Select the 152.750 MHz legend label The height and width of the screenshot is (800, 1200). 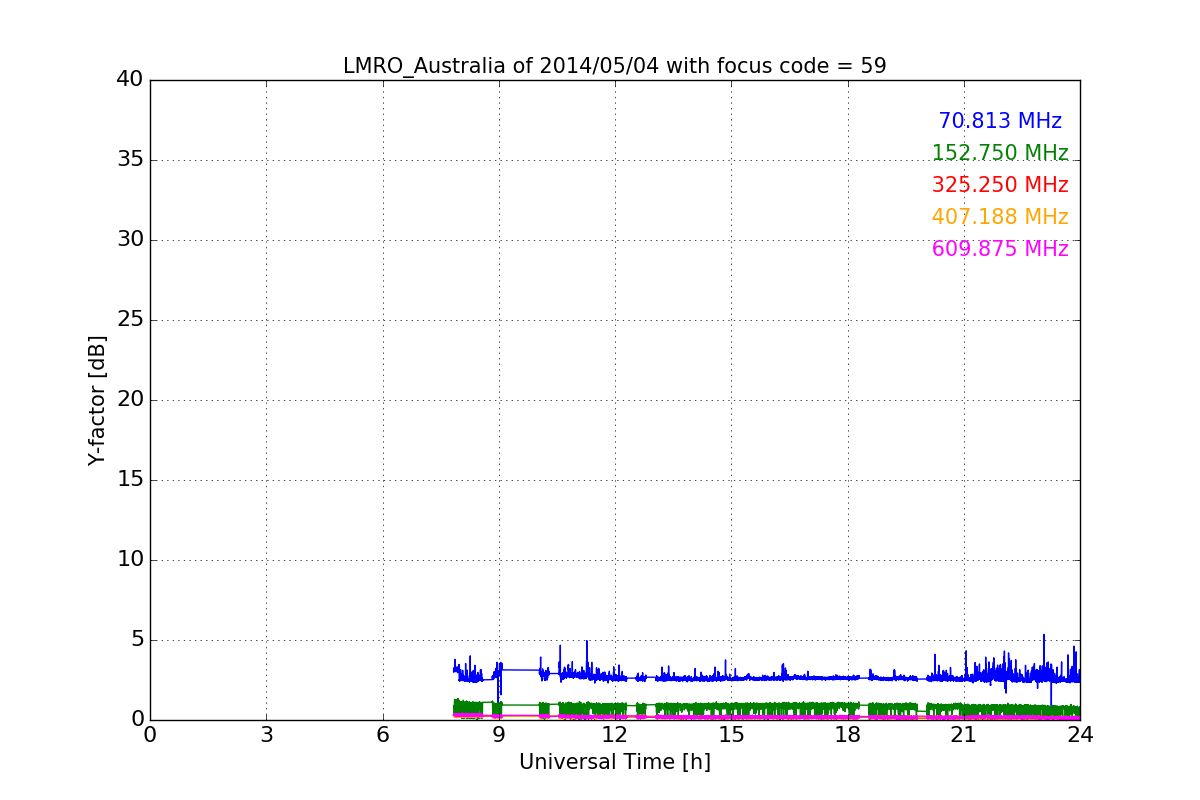coord(1000,153)
